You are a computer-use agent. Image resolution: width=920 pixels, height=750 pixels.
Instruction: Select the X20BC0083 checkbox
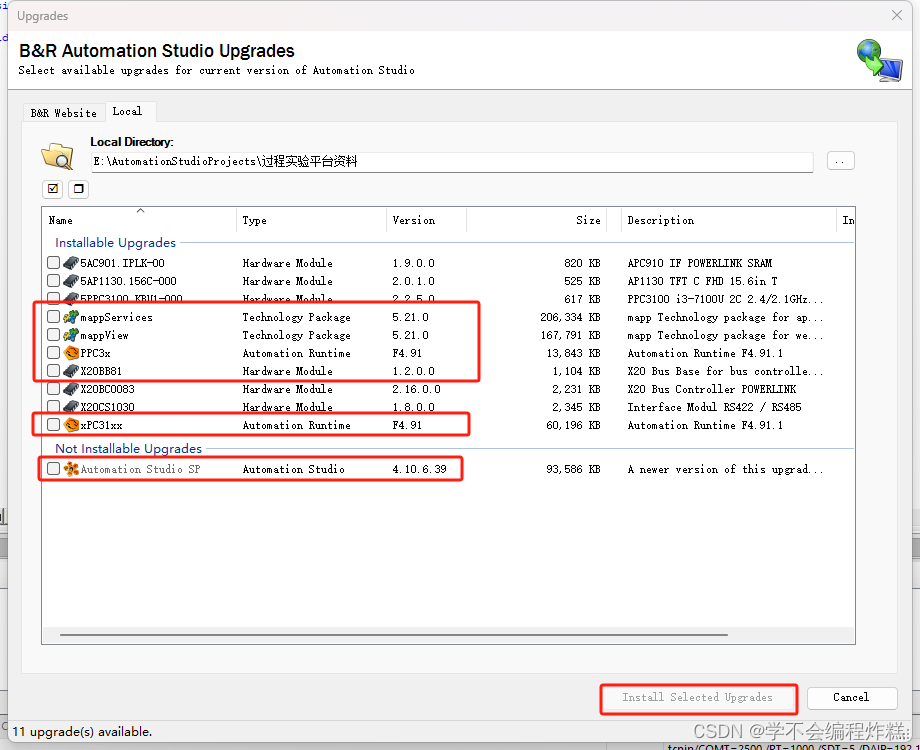coord(53,388)
